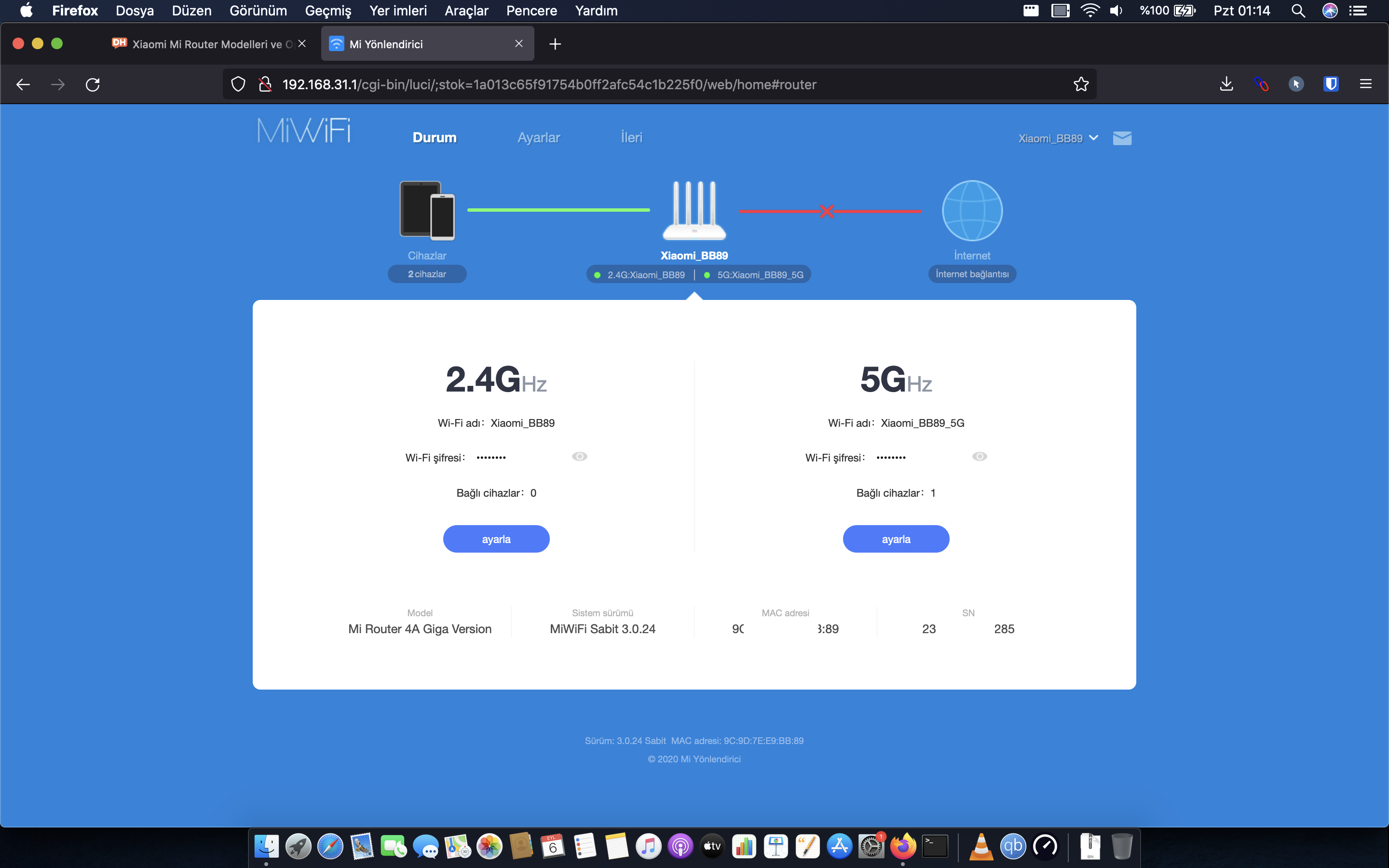Image resolution: width=1389 pixels, height=868 pixels.
Task: Click the volume icon in menu bar
Action: (x=1117, y=11)
